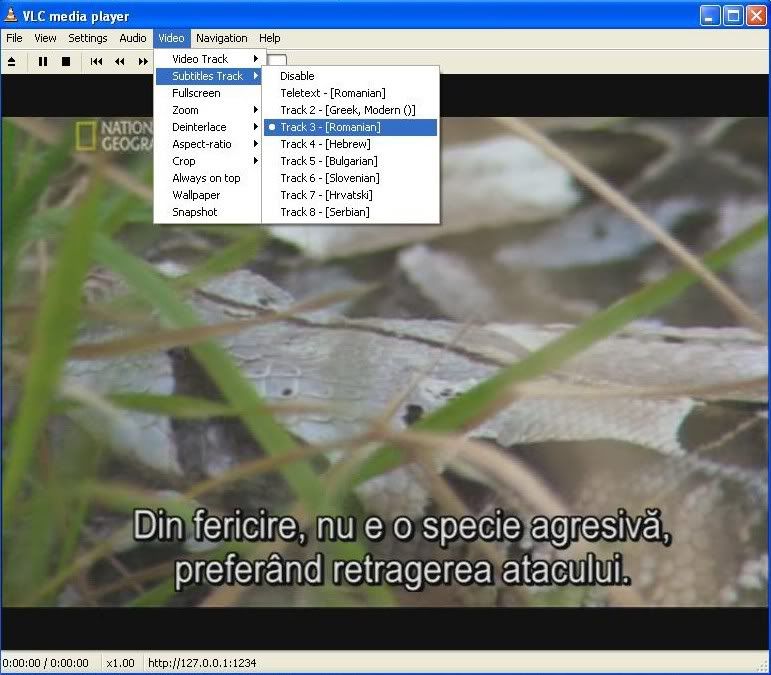Choose Fullscreen from the Video menu
Screen dimensions: 771x675
(196, 93)
